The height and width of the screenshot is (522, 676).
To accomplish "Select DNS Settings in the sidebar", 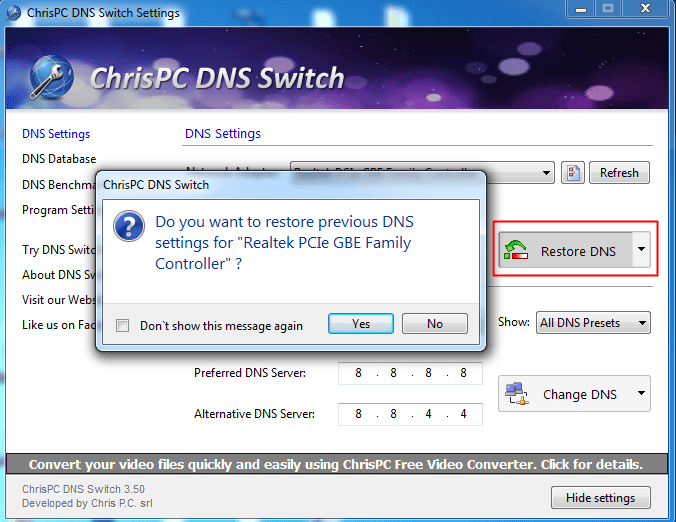I will pyautogui.click(x=56, y=134).
